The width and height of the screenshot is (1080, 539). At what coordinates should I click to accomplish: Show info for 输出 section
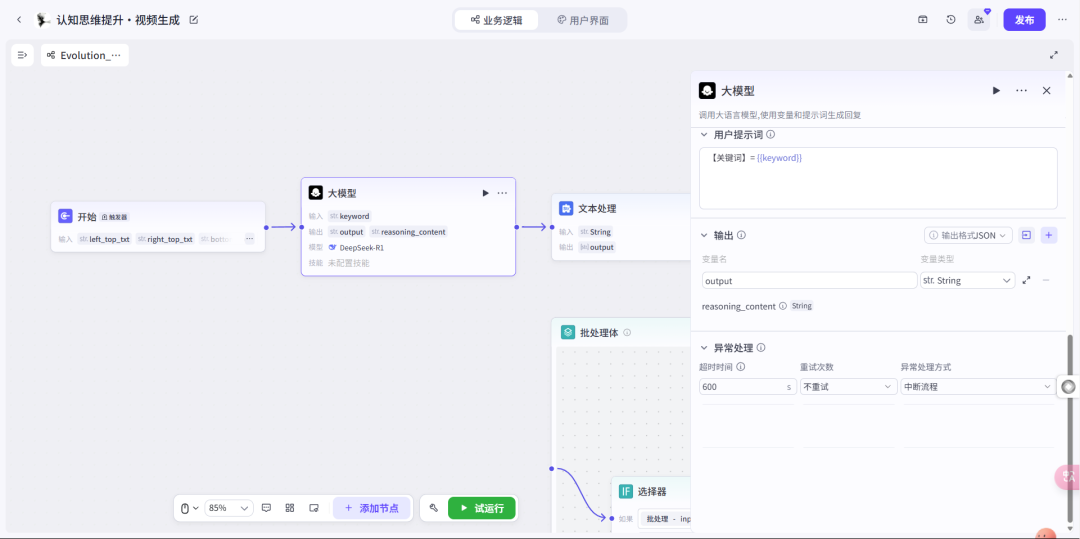742,235
